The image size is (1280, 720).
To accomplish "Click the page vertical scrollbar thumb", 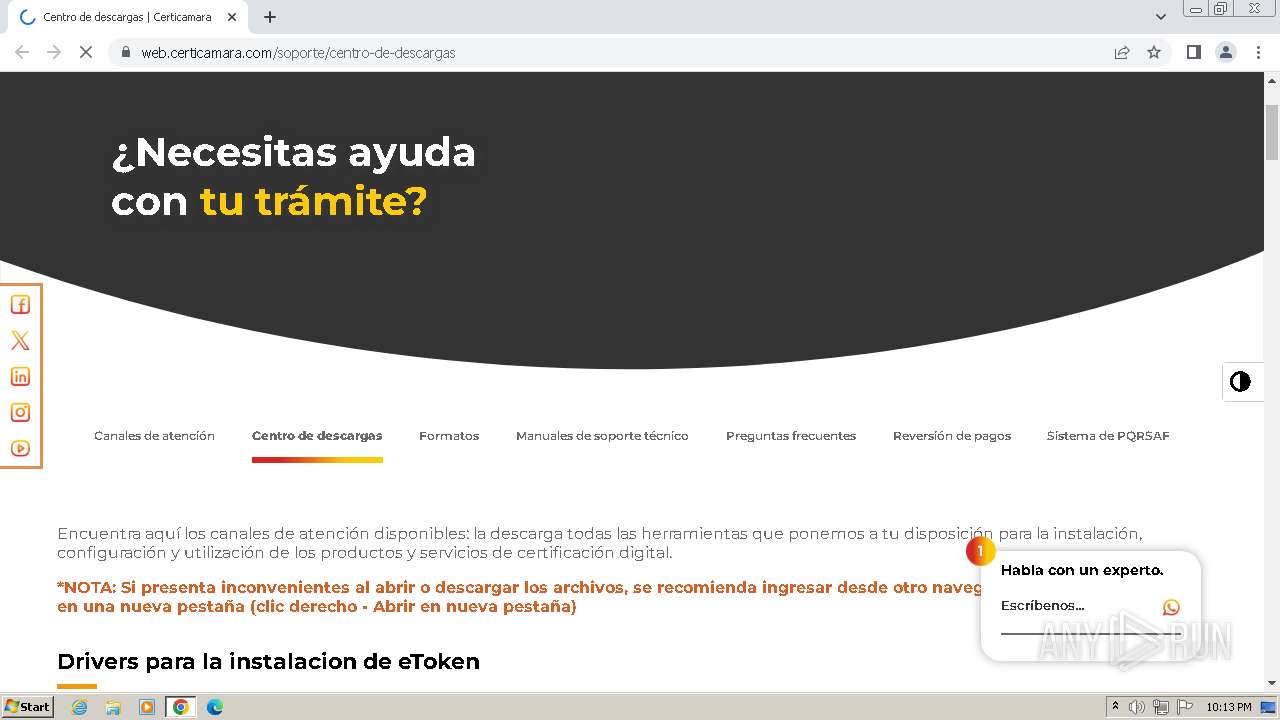I will pyautogui.click(x=1272, y=131).
